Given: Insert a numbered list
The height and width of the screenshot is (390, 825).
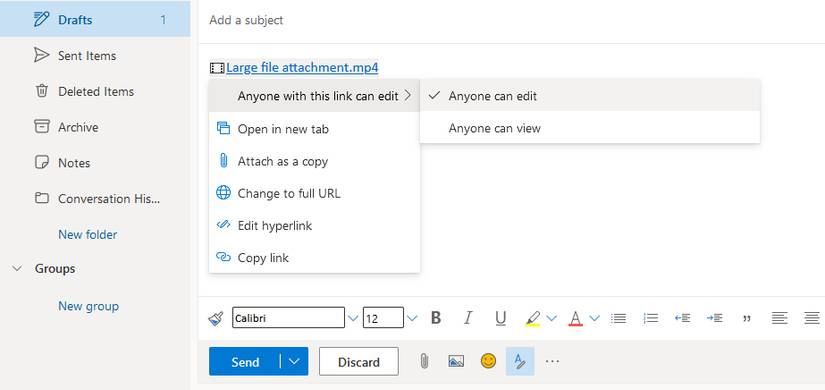Looking at the screenshot, I should tap(651, 318).
